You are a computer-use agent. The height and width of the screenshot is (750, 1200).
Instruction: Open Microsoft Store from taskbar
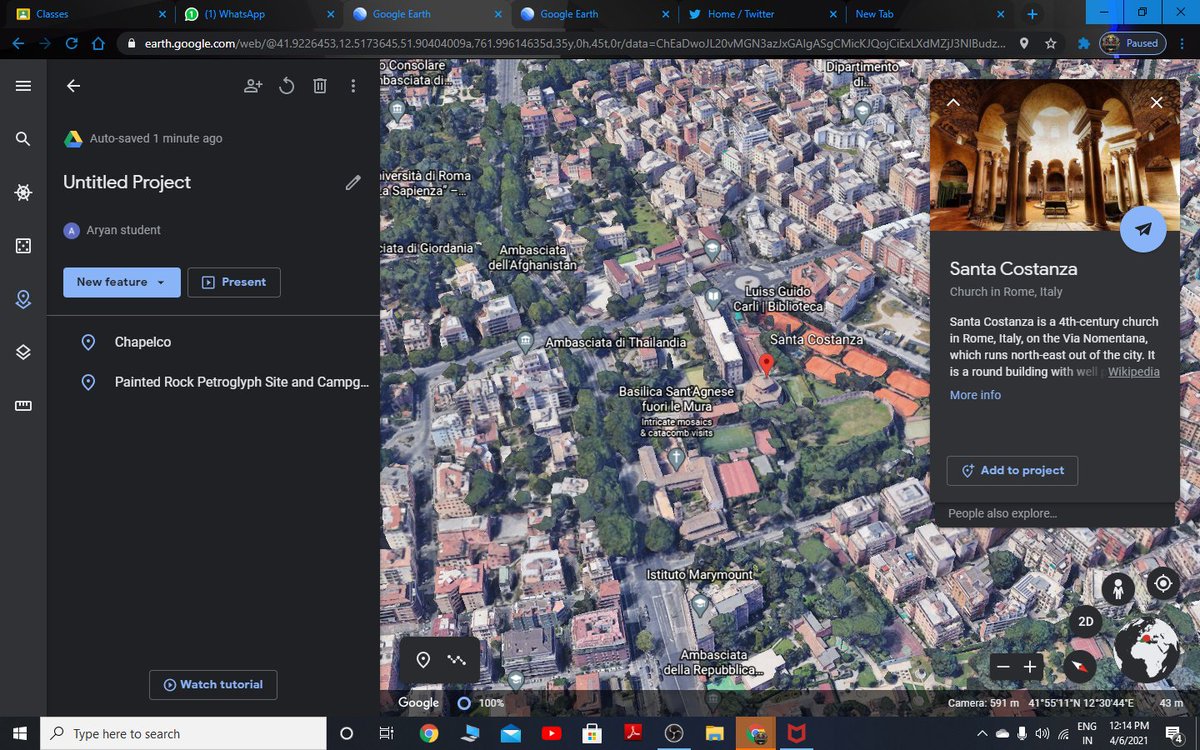pos(592,733)
